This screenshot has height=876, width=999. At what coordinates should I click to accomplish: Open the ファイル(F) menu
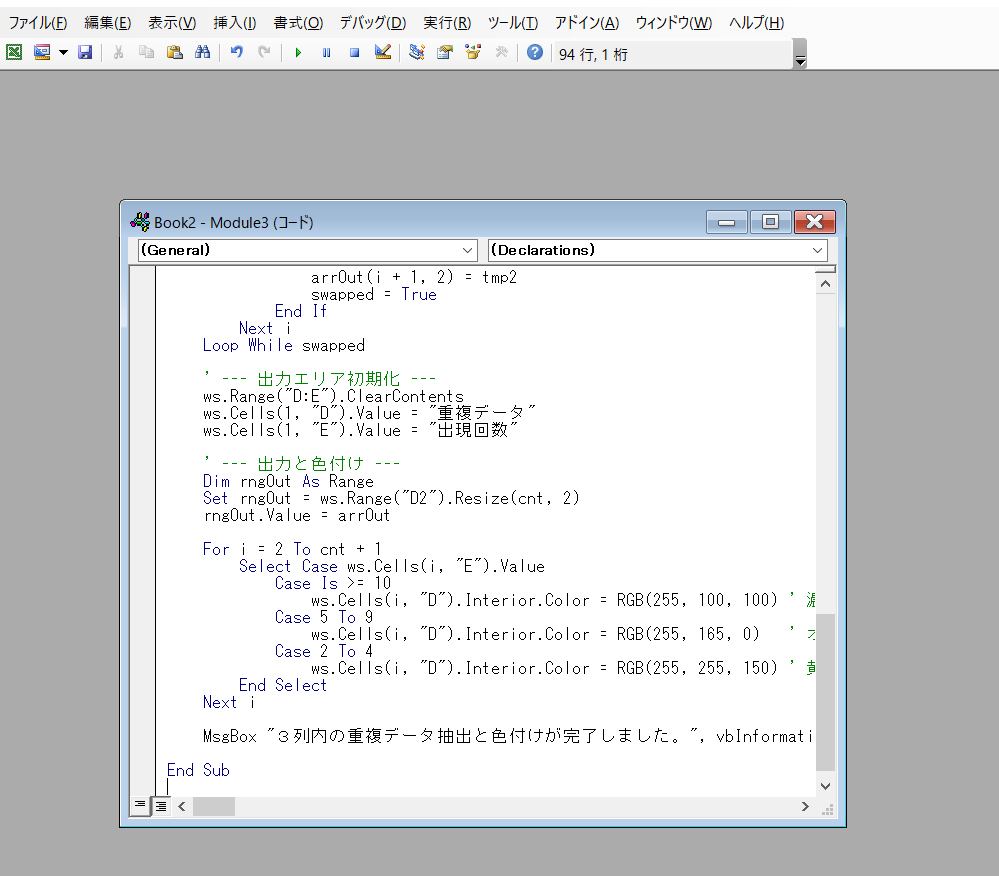coord(38,23)
